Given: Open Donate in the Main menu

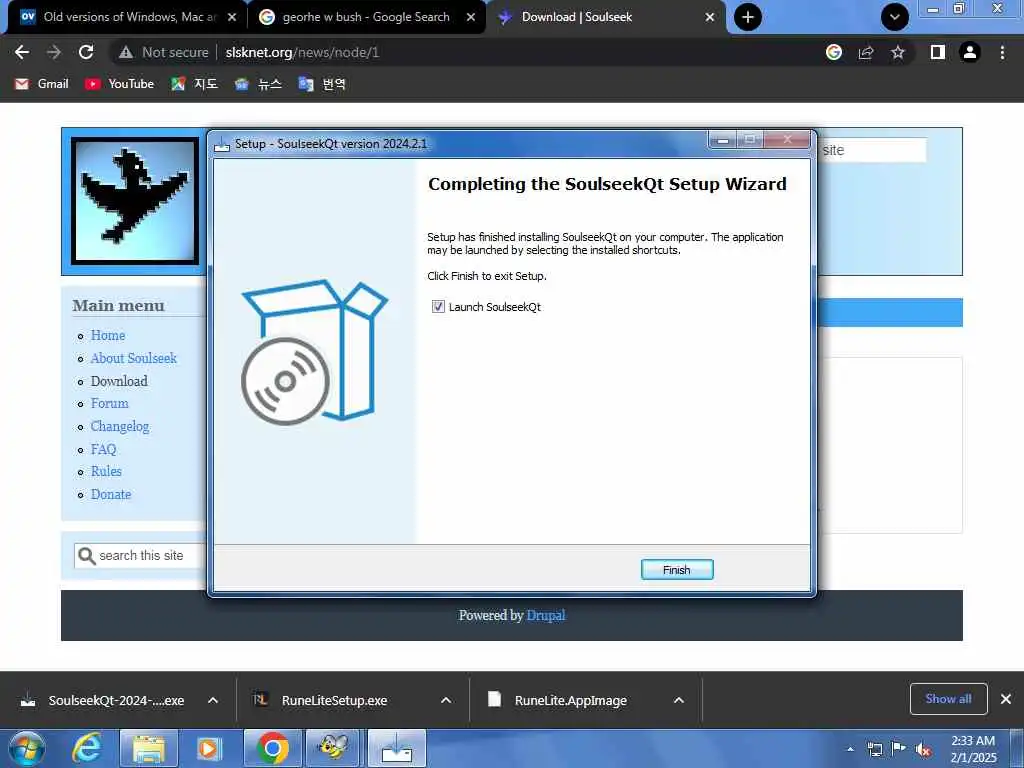Looking at the screenshot, I should click(111, 494).
